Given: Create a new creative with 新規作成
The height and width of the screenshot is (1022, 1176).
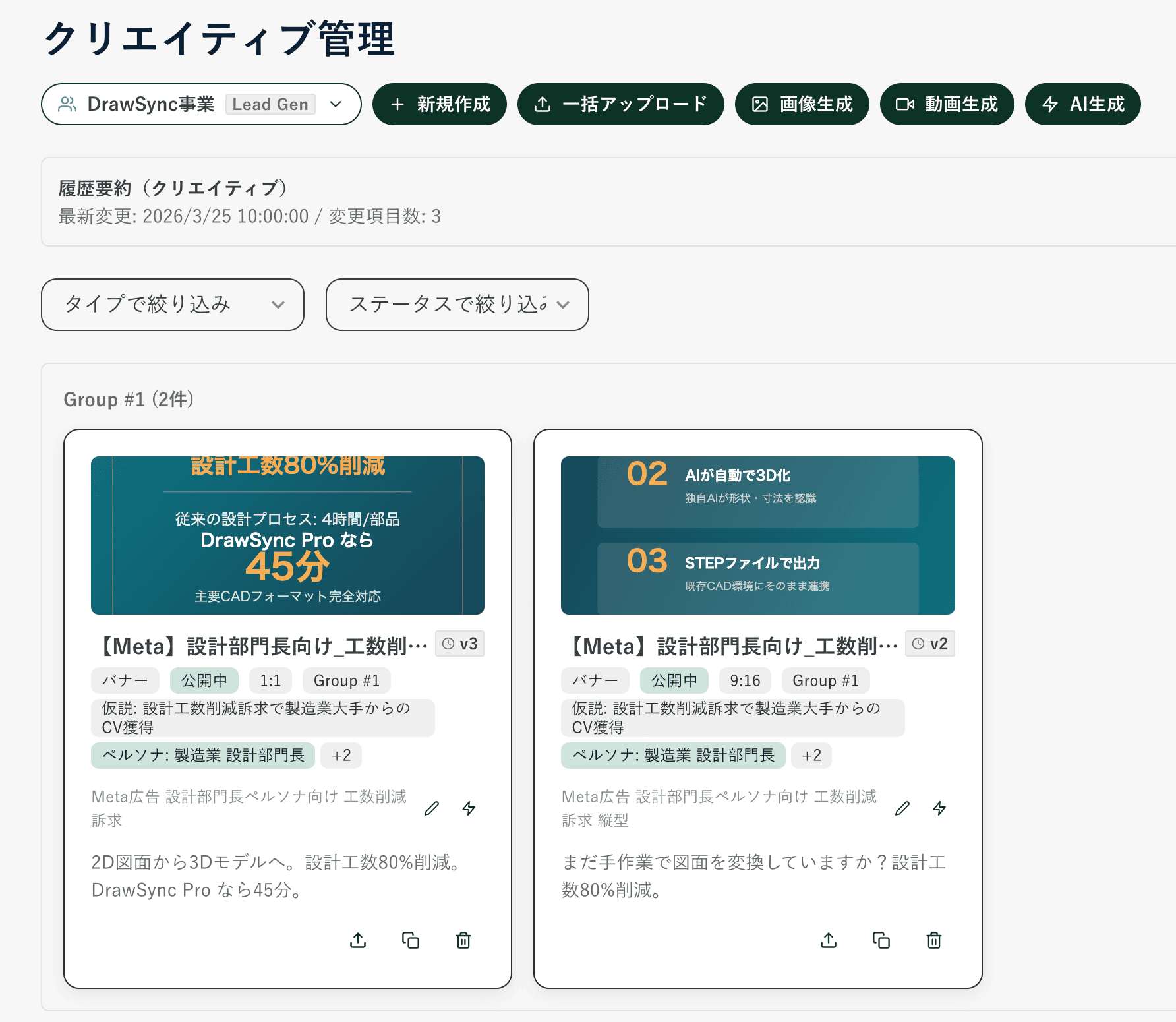Looking at the screenshot, I should (x=439, y=104).
